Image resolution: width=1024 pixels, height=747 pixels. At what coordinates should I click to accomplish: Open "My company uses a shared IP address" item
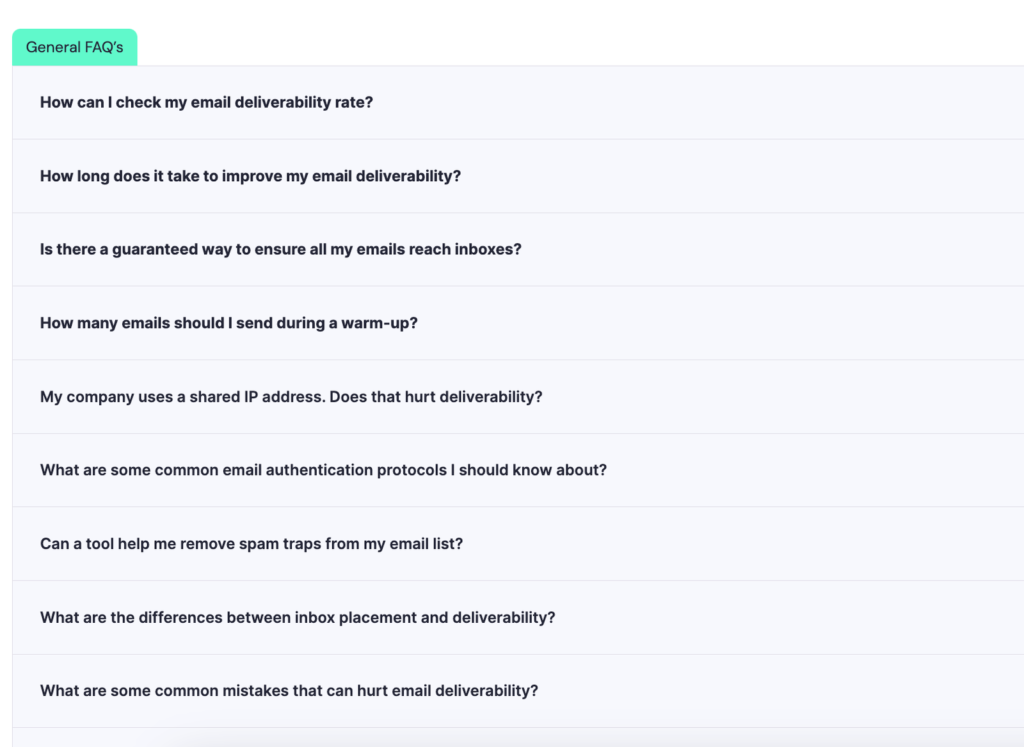(x=291, y=396)
